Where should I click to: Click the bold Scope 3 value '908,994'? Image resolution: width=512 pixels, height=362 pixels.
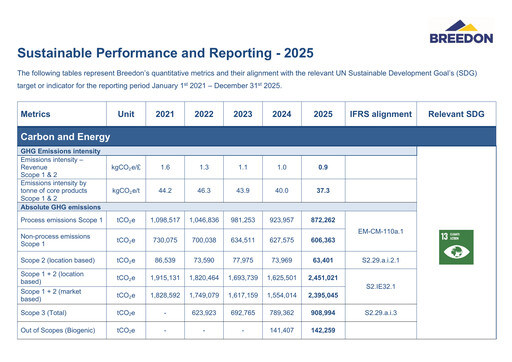click(323, 313)
